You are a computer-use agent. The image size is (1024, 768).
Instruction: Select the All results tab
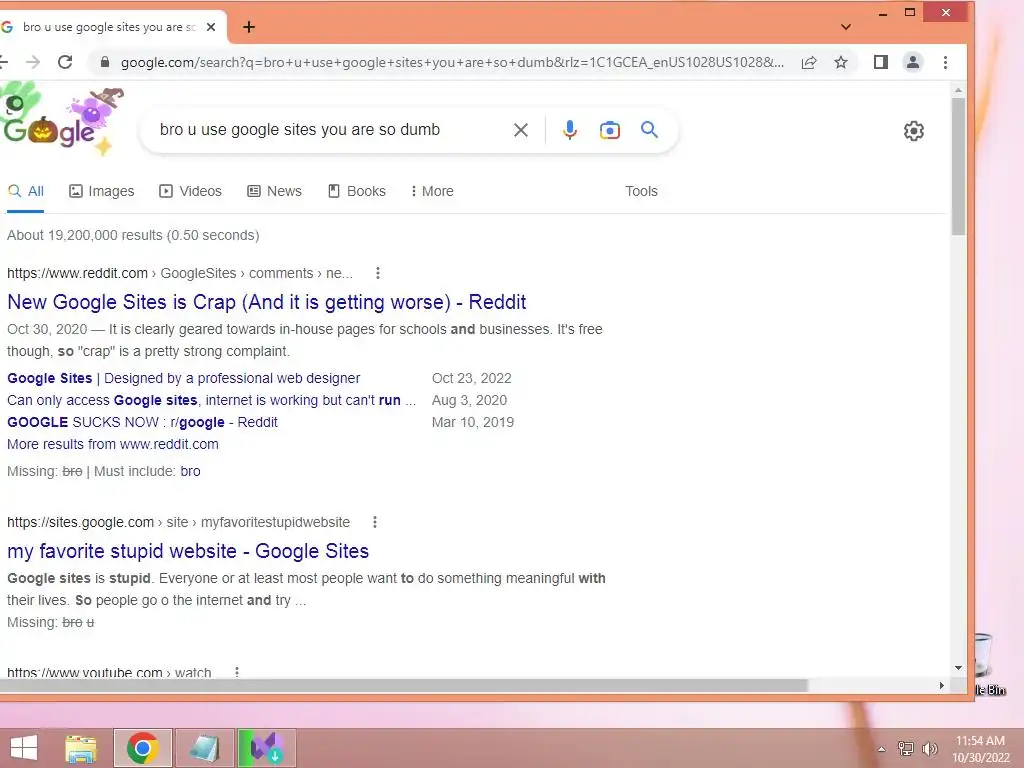pos(25,191)
